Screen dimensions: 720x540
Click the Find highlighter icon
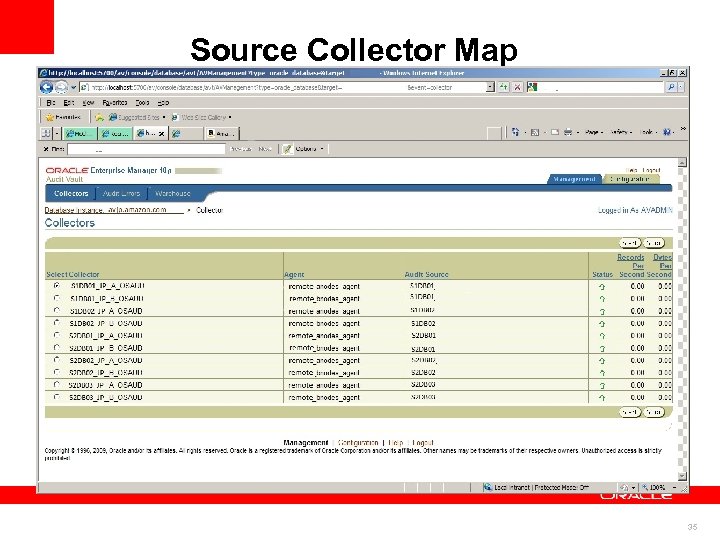click(x=287, y=149)
